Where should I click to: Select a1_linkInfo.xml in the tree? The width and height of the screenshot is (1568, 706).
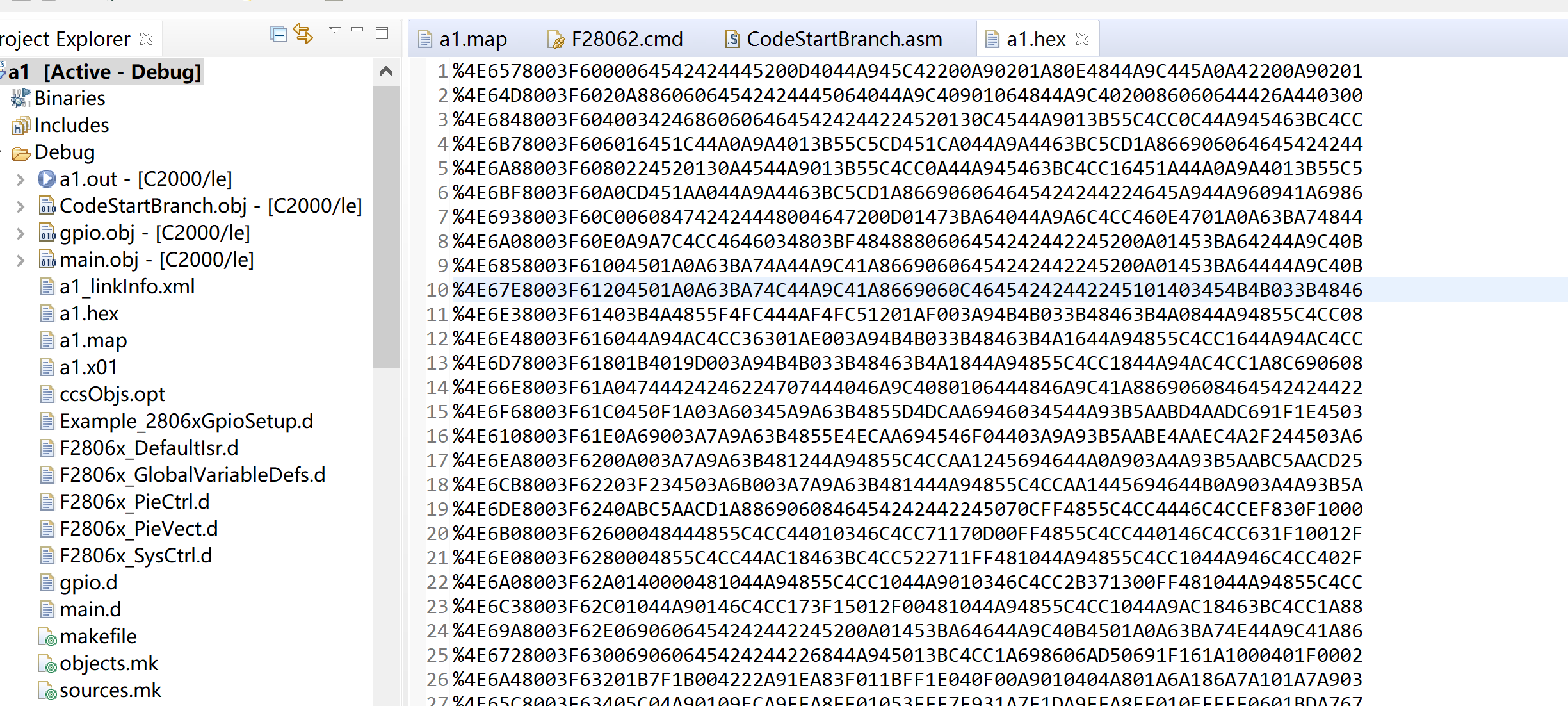tap(127, 287)
